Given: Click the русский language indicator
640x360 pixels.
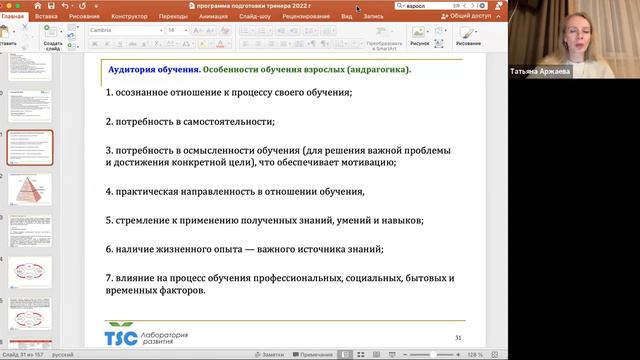Looking at the screenshot, I should (x=62, y=355).
